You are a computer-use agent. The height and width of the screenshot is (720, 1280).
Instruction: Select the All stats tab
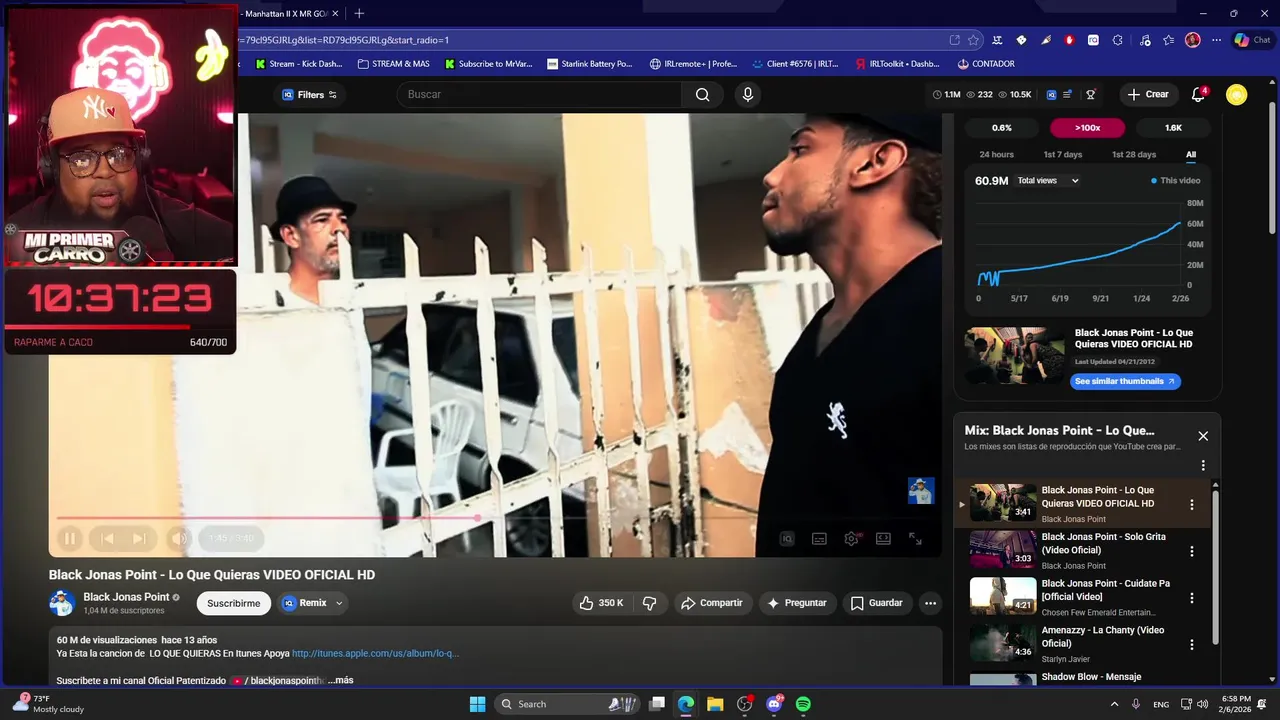(1191, 155)
